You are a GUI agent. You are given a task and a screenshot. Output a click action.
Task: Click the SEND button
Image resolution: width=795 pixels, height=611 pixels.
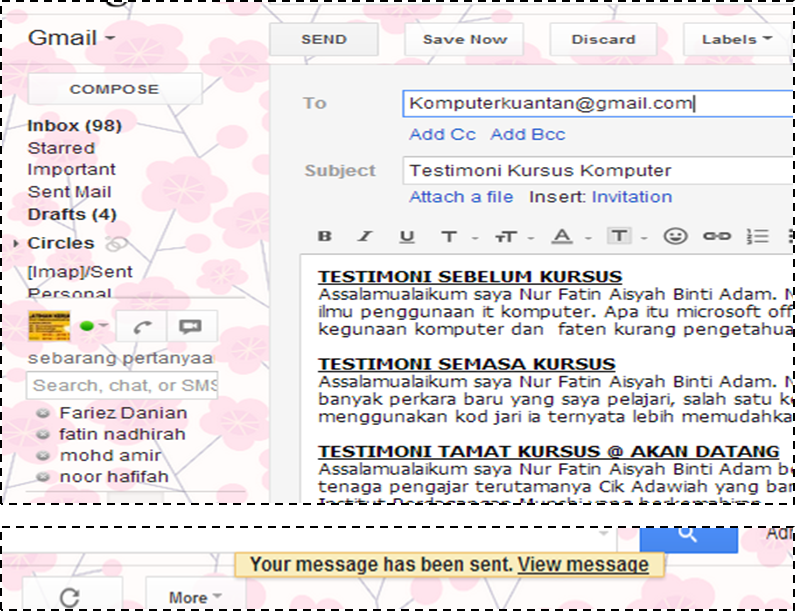[x=323, y=39]
